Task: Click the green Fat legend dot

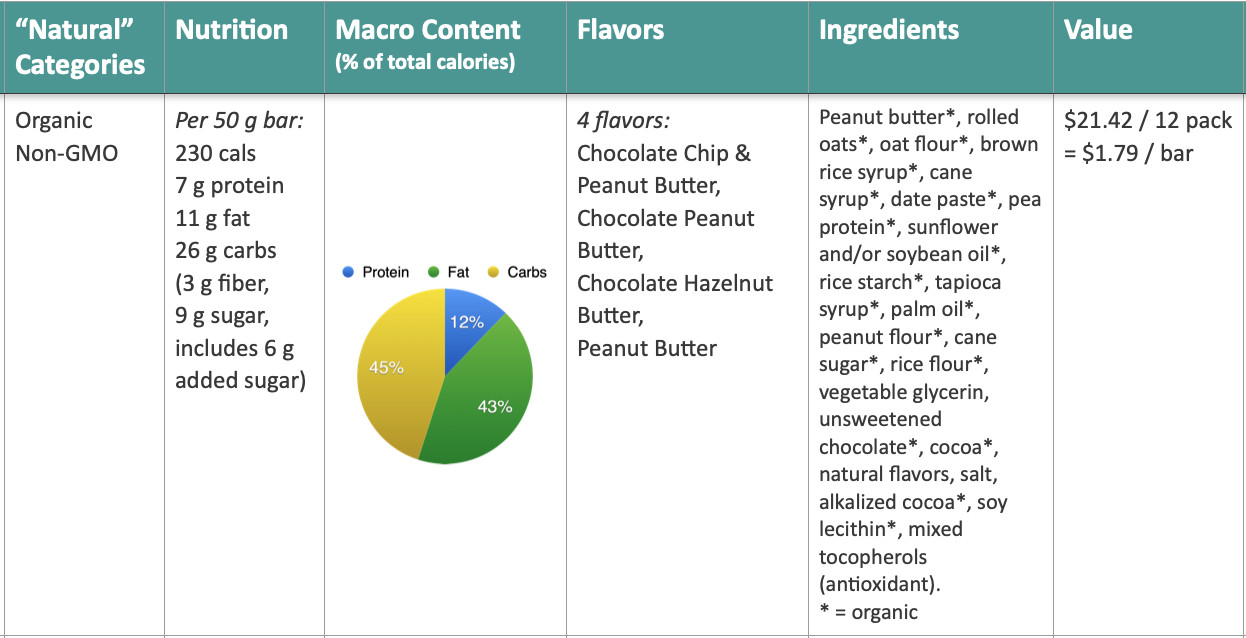Action: (x=433, y=272)
